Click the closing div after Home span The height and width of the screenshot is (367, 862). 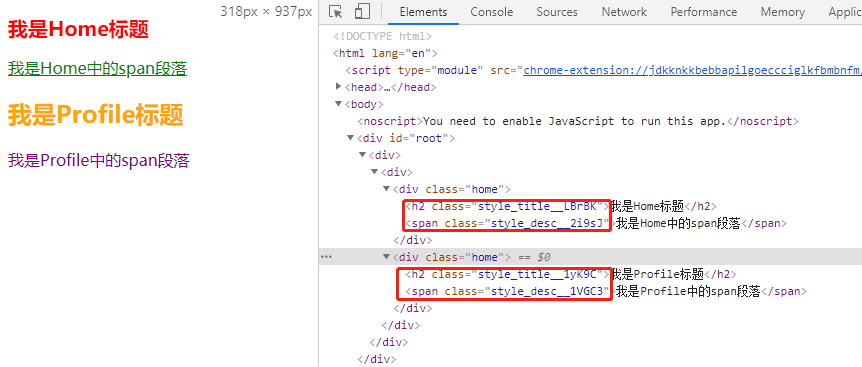tap(413, 240)
